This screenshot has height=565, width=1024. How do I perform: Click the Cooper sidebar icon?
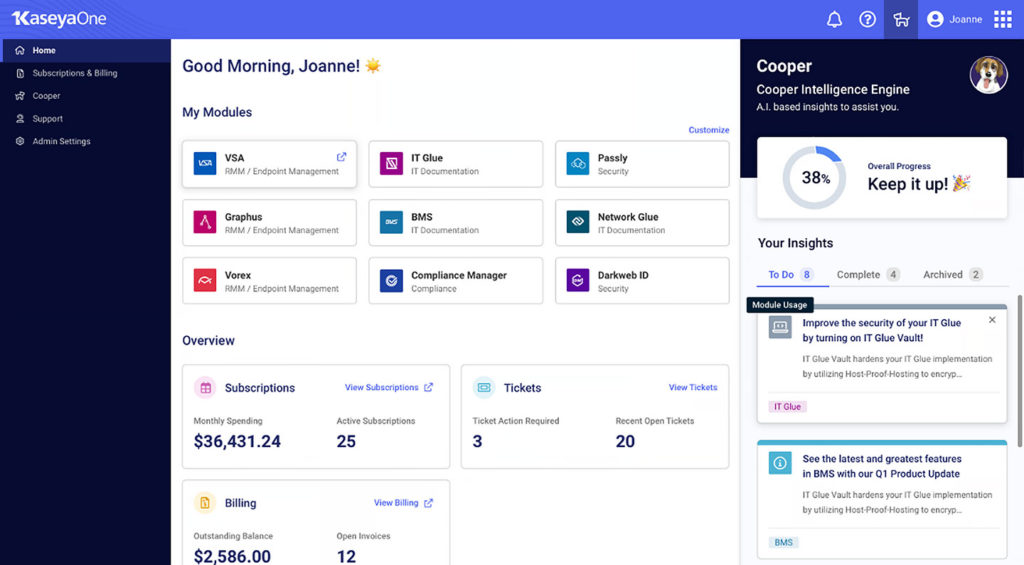pyautogui.click(x=20, y=95)
